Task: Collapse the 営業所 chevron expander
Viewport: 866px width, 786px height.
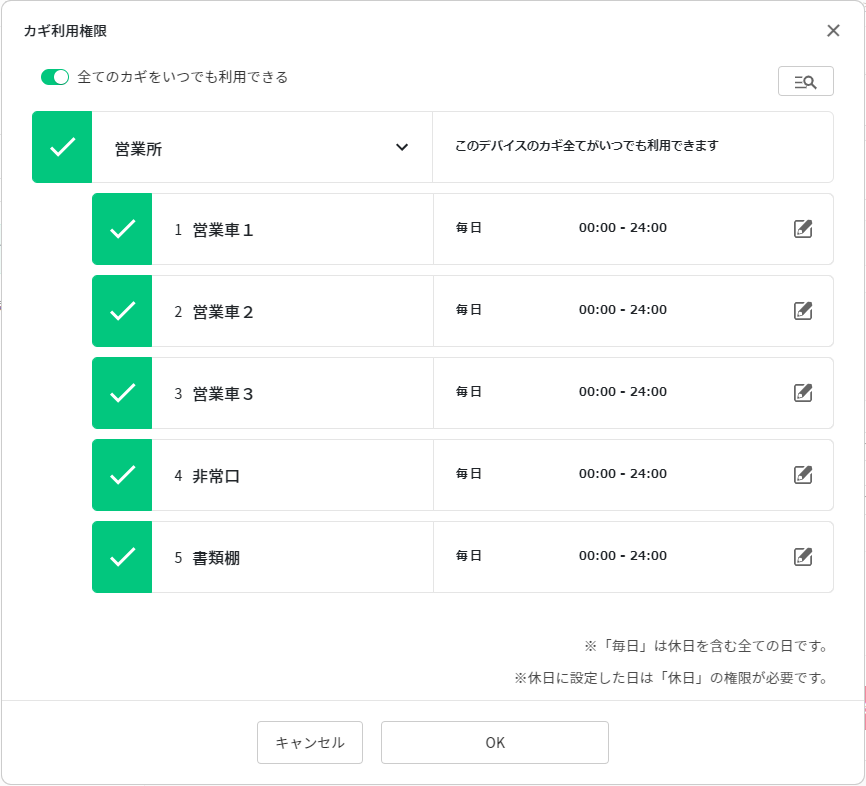Action: (x=402, y=147)
